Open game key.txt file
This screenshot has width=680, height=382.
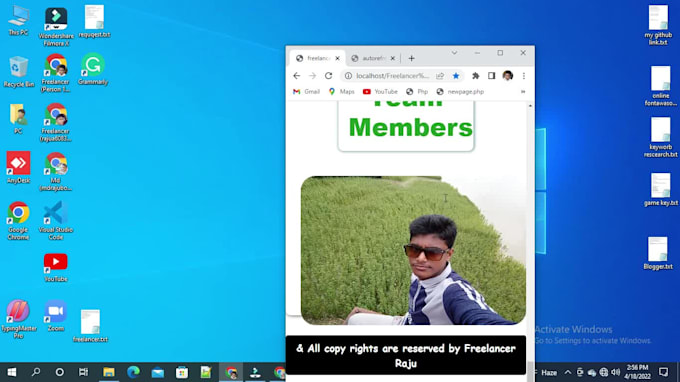coord(660,189)
